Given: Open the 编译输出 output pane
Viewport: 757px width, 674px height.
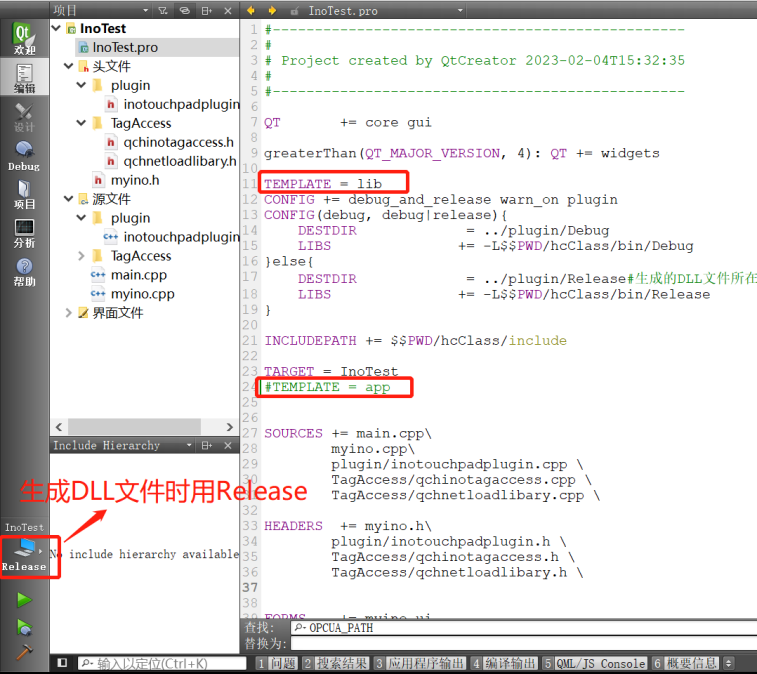Looking at the screenshot, I should coord(506,663).
